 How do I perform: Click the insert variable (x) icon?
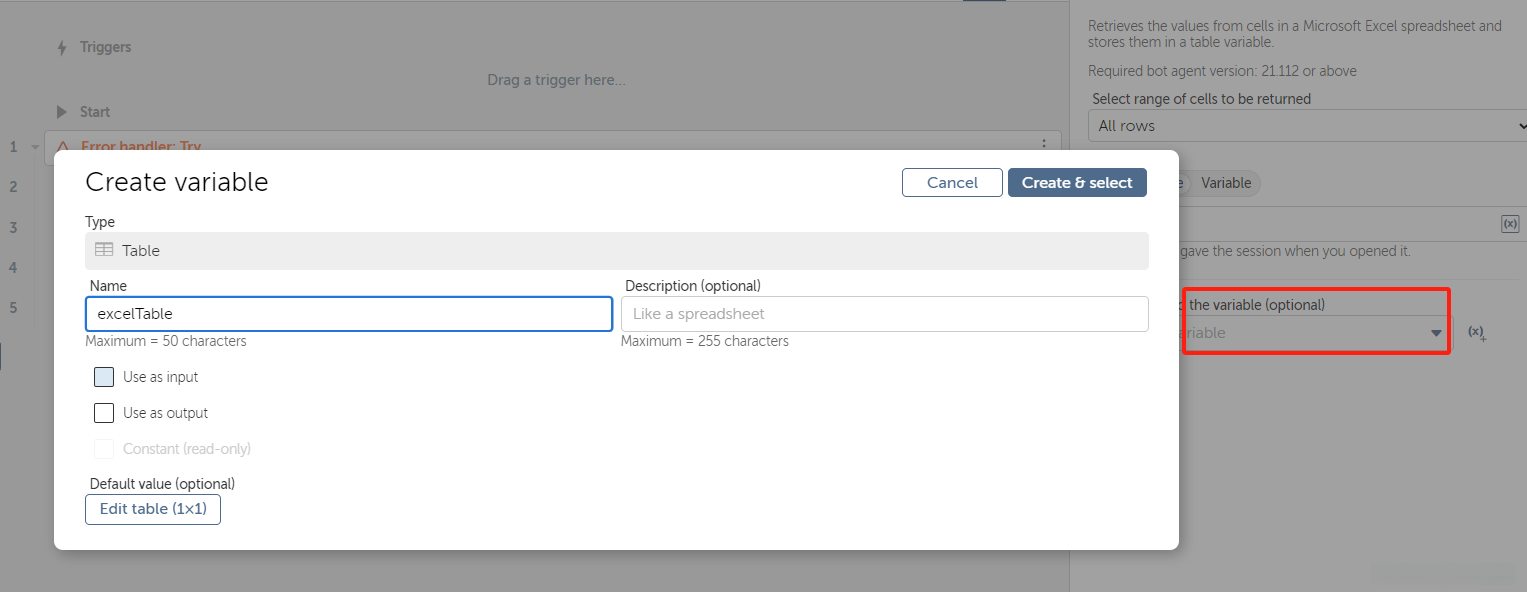click(x=1510, y=224)
